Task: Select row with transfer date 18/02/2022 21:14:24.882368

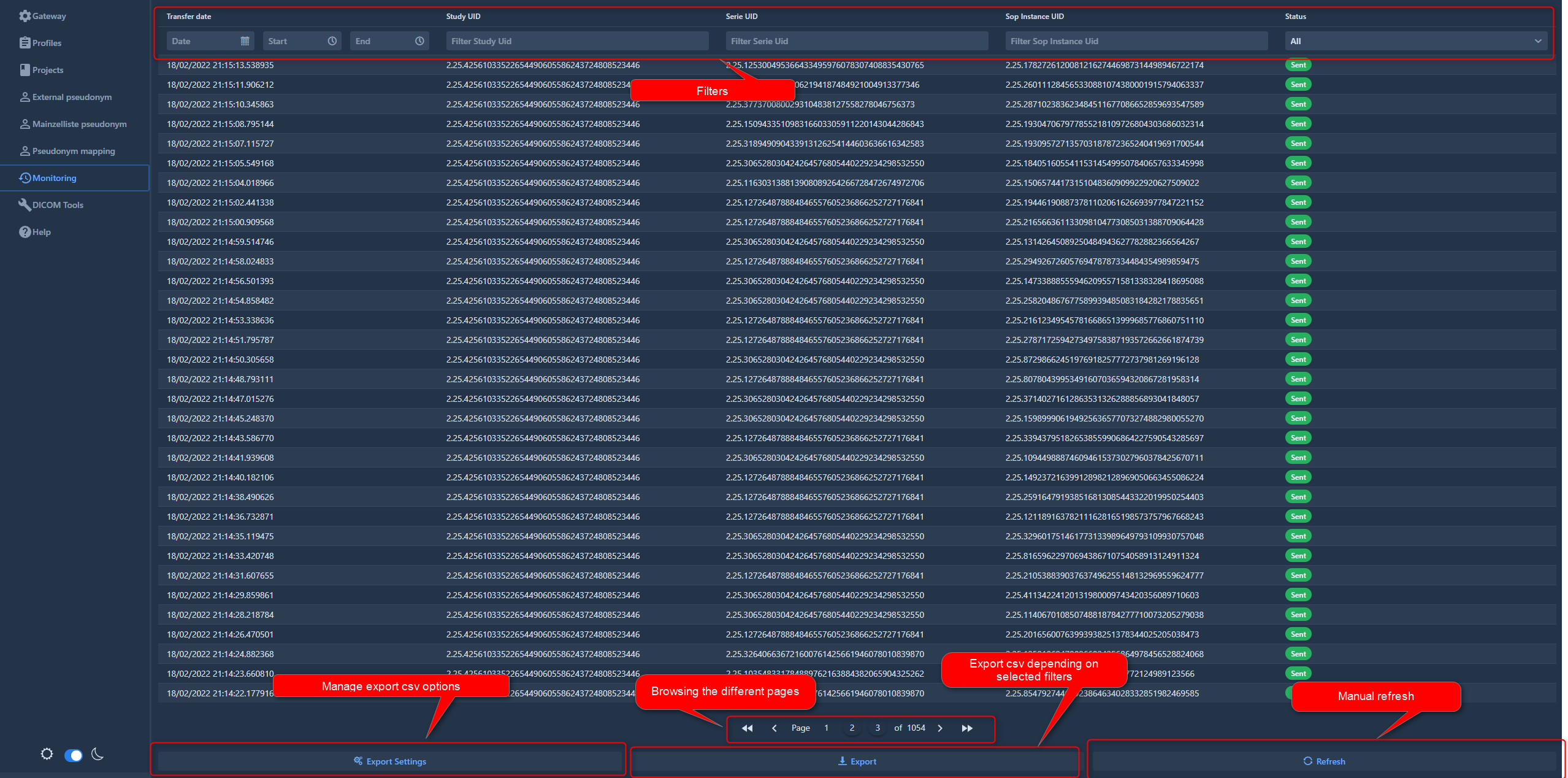Action: 857,654
